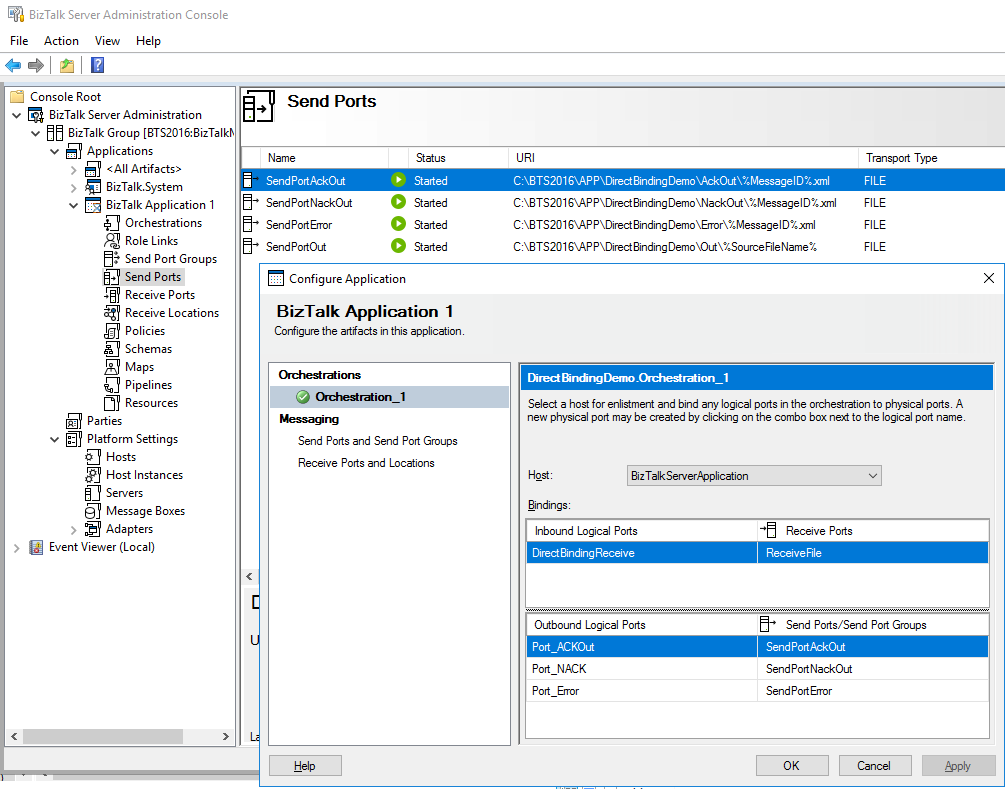Viewport: 1005px width, 789px height.
Task: Click the tree pane scroll right arrow
Action: click(x=226, y=736)
